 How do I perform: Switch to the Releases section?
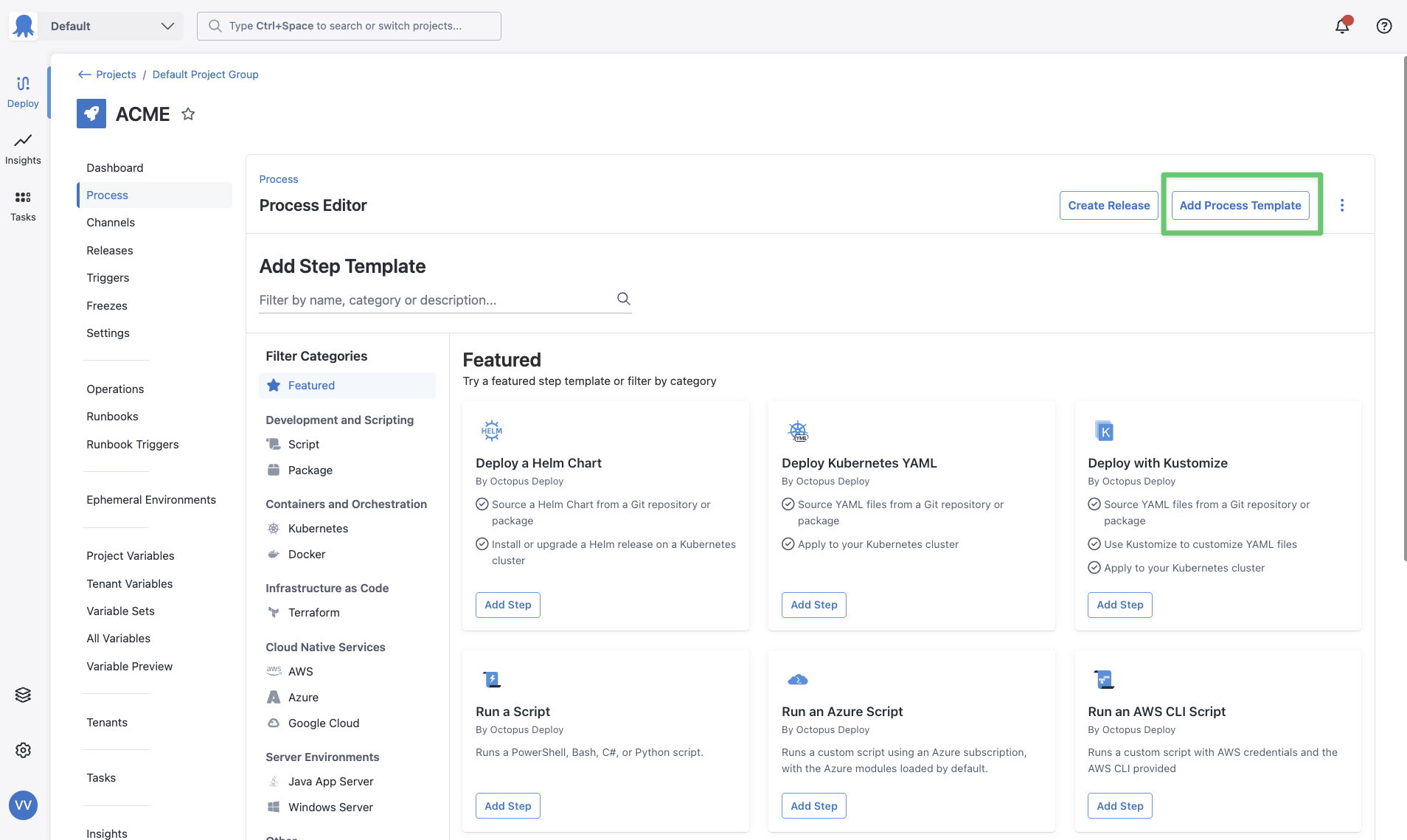109,250
